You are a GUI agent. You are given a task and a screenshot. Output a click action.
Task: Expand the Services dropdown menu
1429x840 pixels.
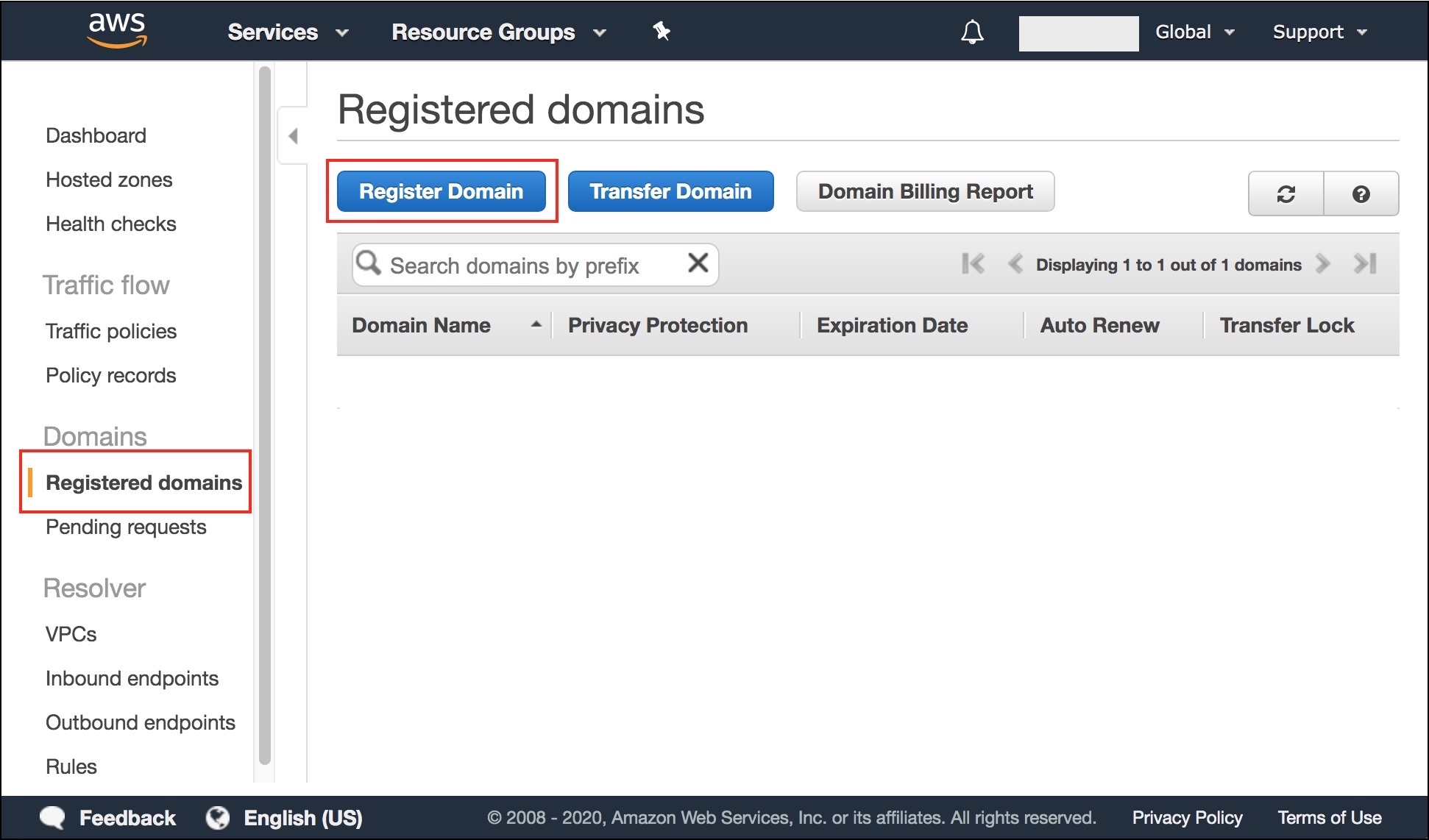point(288,32)
